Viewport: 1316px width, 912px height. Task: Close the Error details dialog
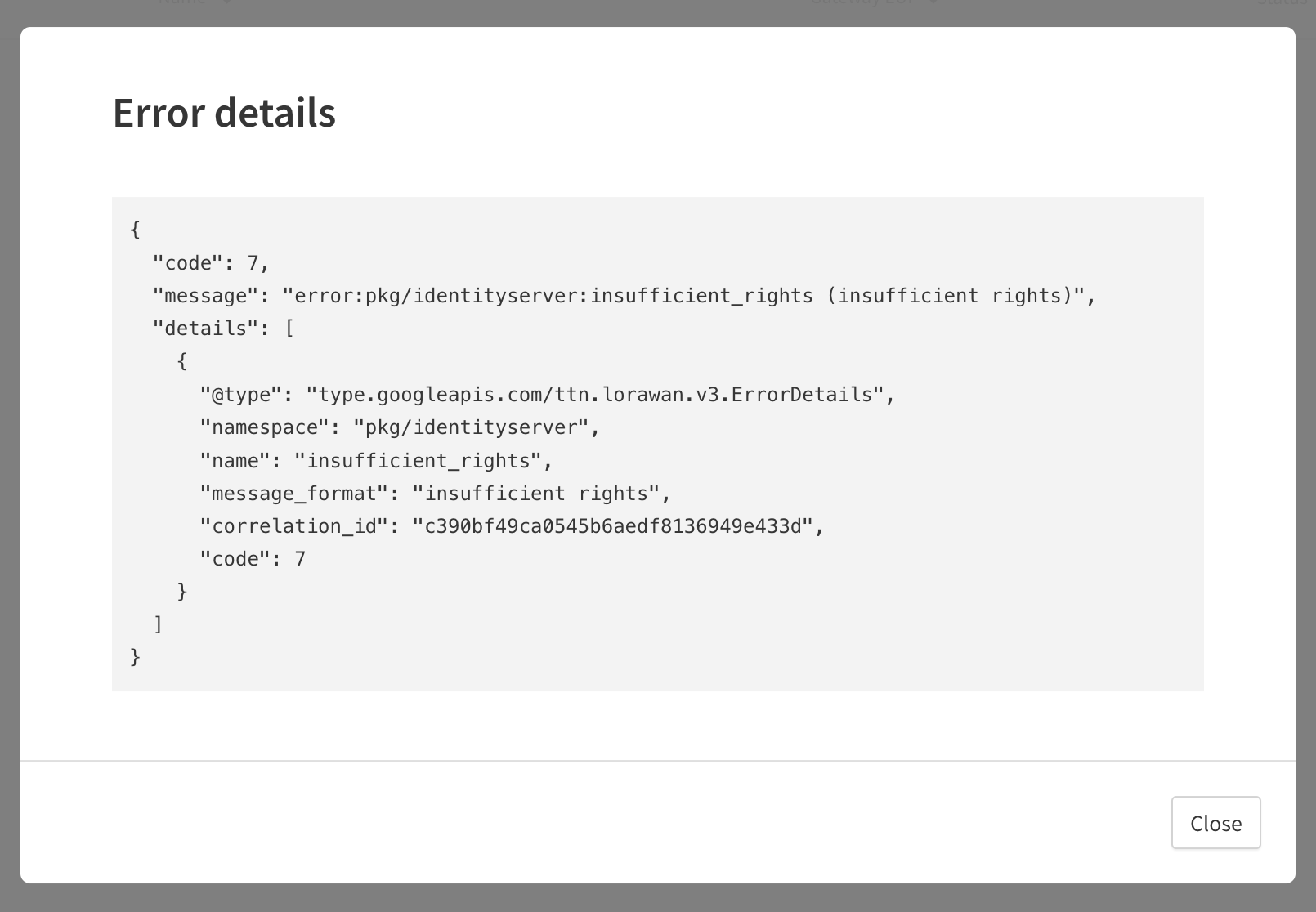pyautogui.click(x=1215, y=823)
